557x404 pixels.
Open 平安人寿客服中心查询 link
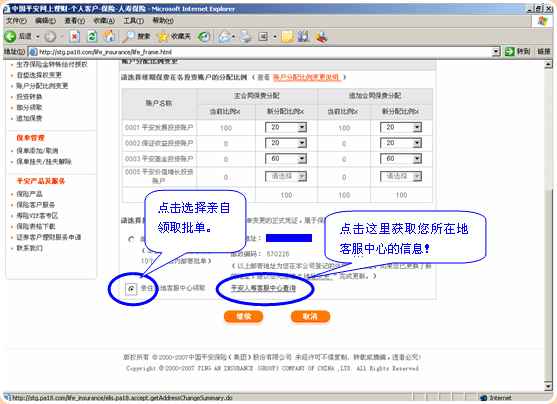point(263,288)
